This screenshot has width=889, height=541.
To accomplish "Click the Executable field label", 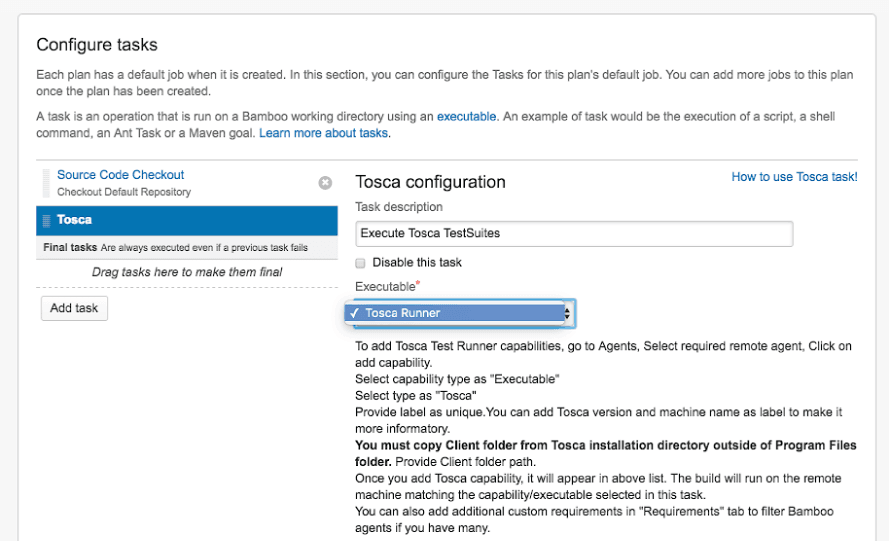I will pyautogui.click(x=385, y=287).
